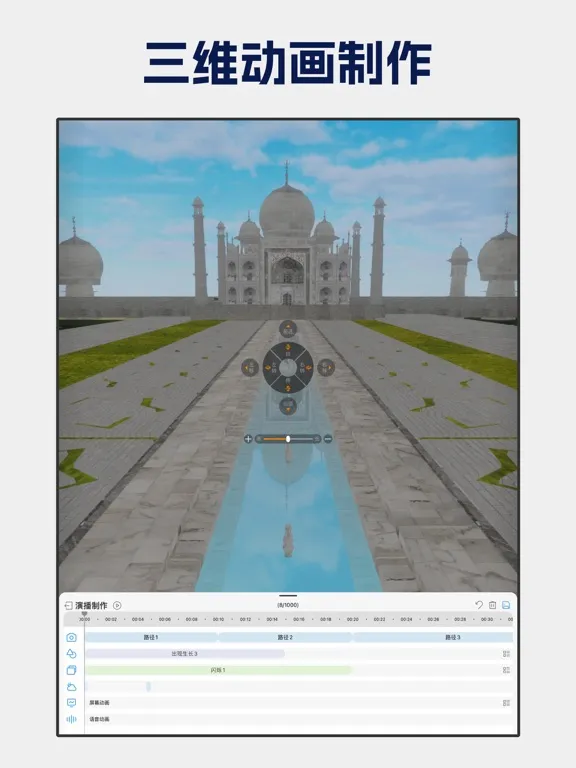The width and height of the screenshot is (576, 768).
Task: Select the camera path track icon
Action: point(72,637)
